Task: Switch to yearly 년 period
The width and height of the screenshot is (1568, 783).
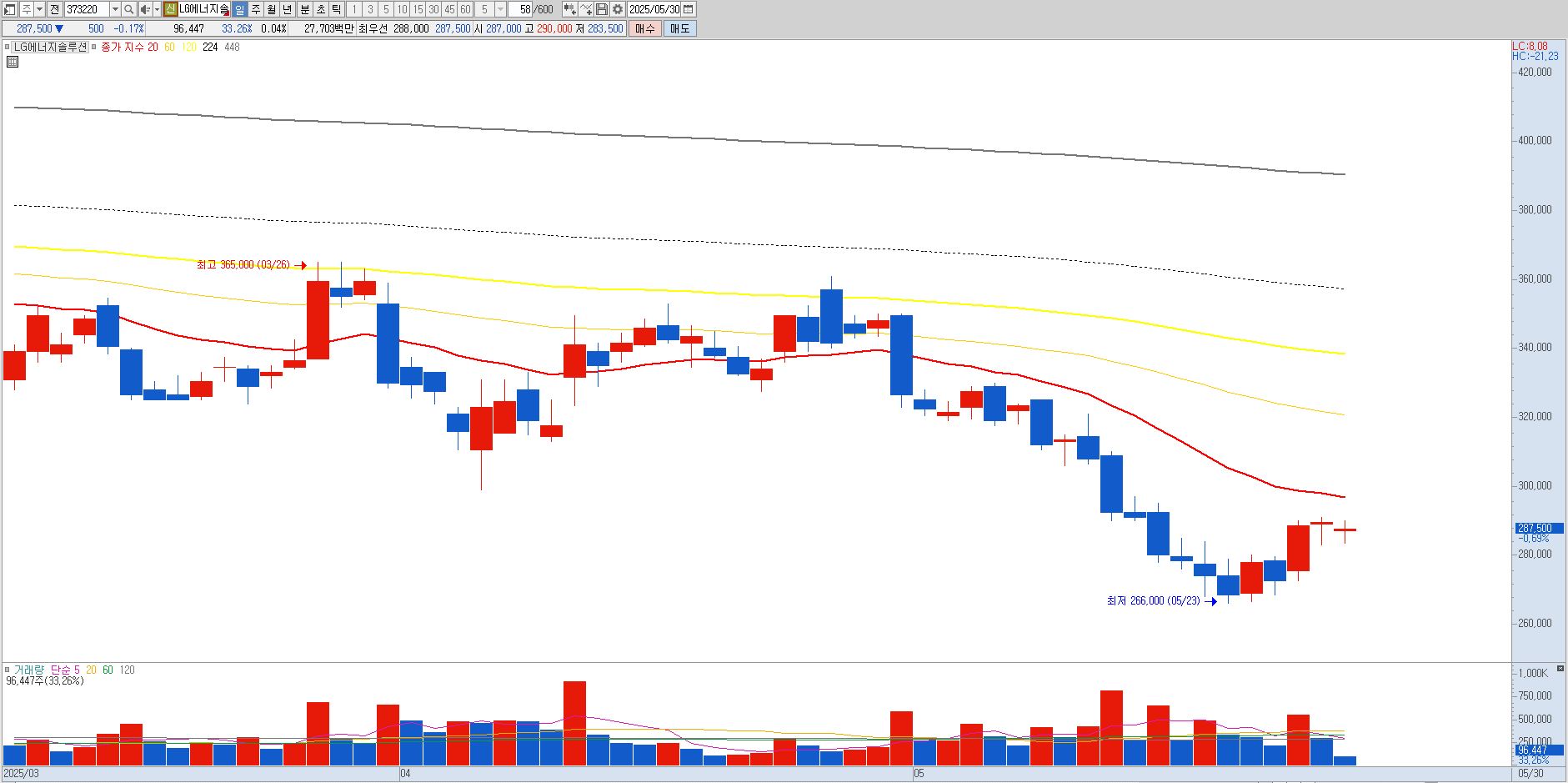Action: 288,9
